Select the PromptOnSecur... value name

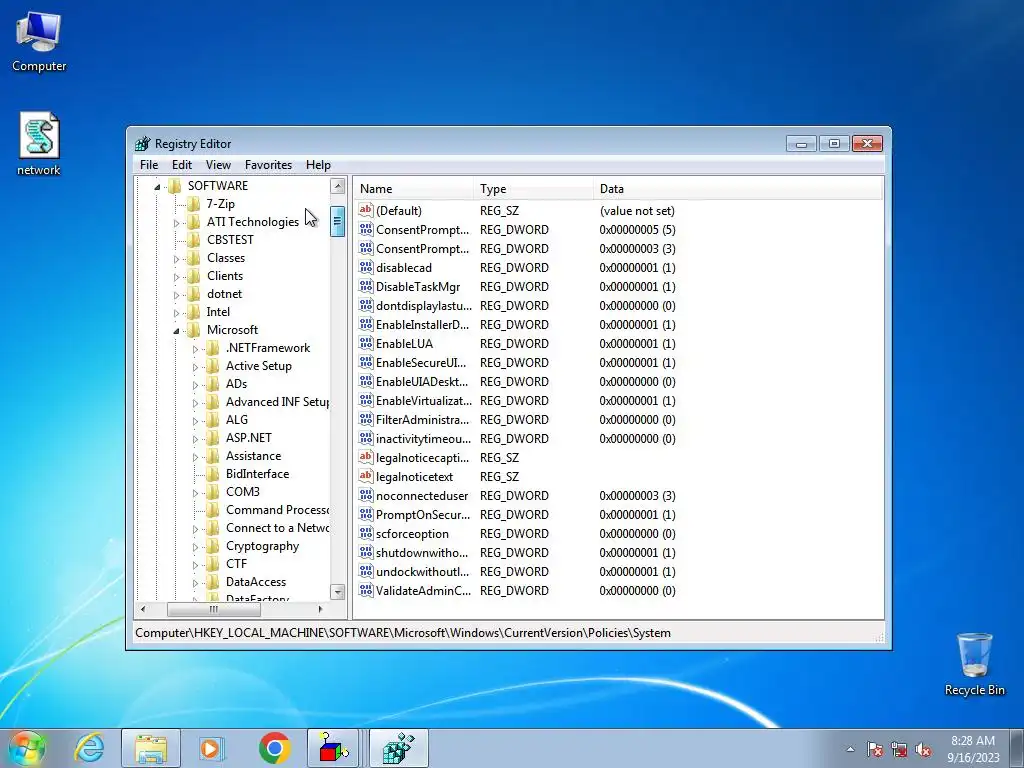[423, 514]
